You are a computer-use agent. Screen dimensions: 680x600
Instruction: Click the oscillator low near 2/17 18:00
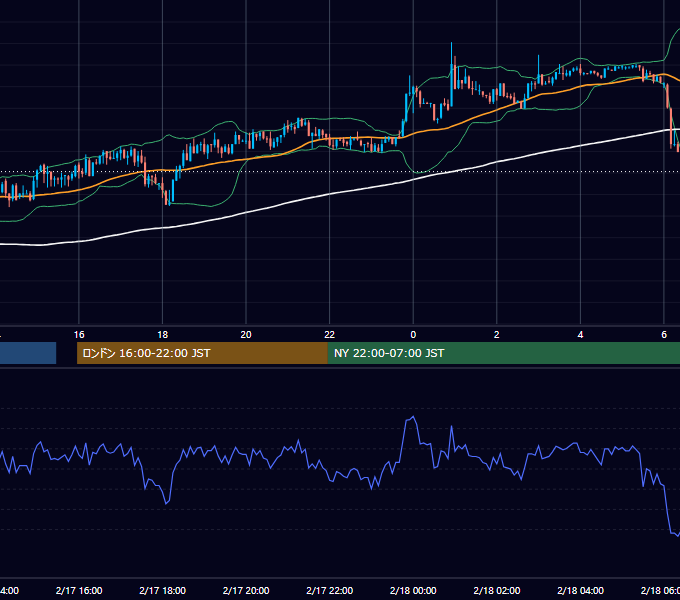click(167, 502)
